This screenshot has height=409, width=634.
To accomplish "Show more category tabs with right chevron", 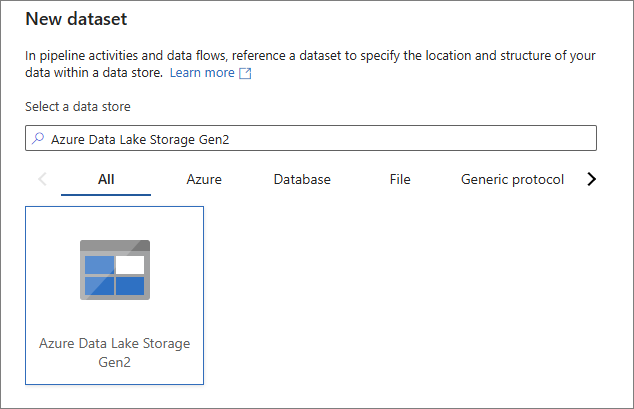I will [x=592, y=179].
